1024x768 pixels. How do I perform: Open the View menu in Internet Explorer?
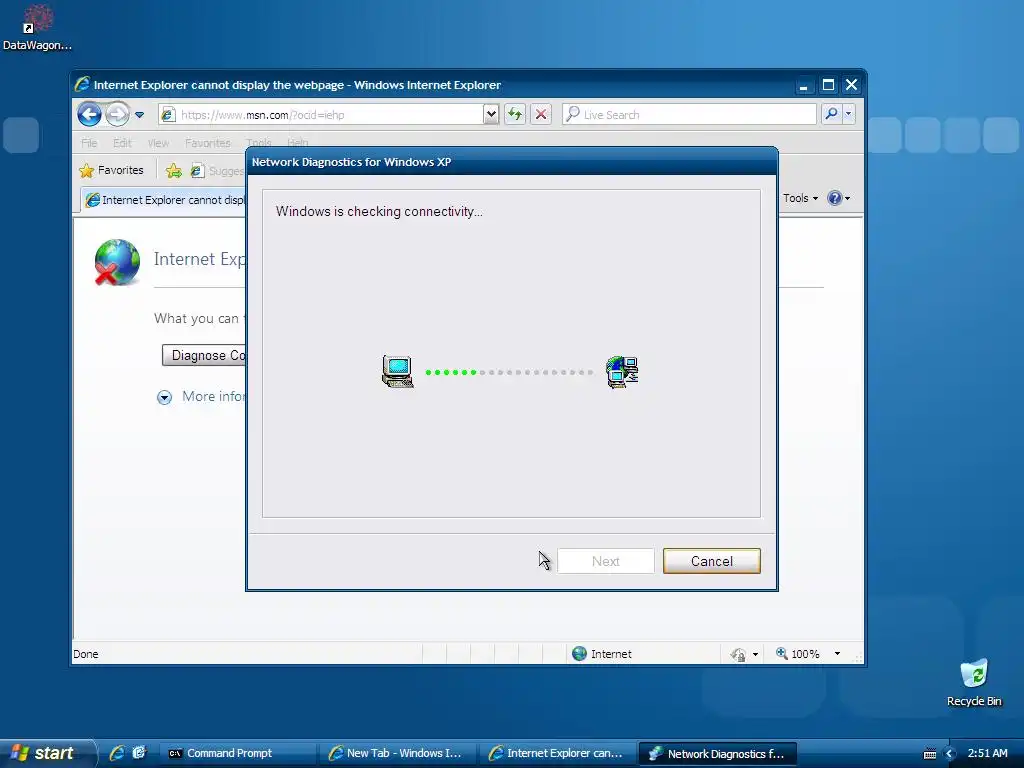pyautogui.click(x=158, y=142)
